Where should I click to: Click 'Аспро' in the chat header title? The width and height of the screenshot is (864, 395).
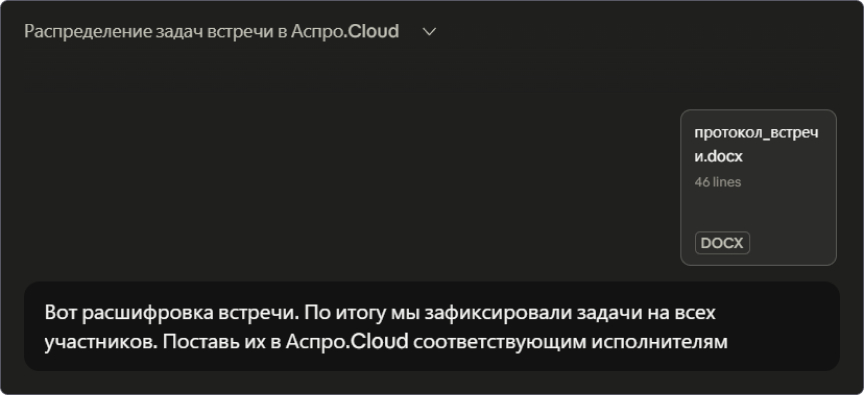click(x=320, y=32)
